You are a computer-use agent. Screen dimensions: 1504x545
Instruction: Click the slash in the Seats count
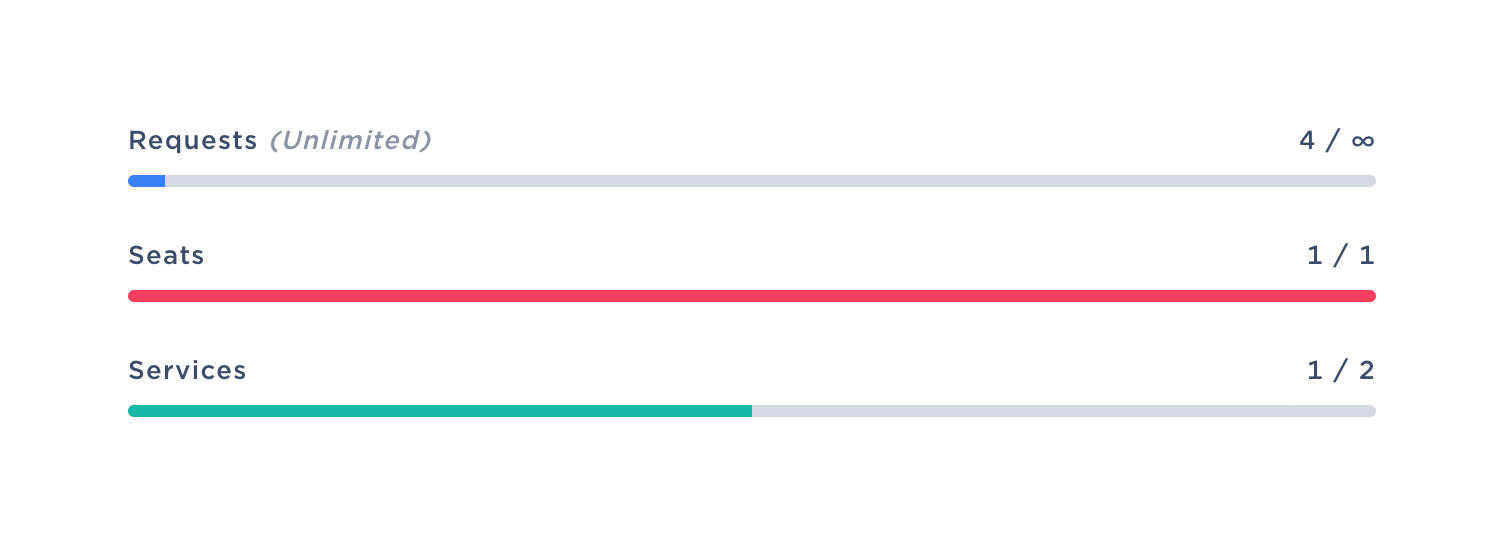pos(1341,256)
